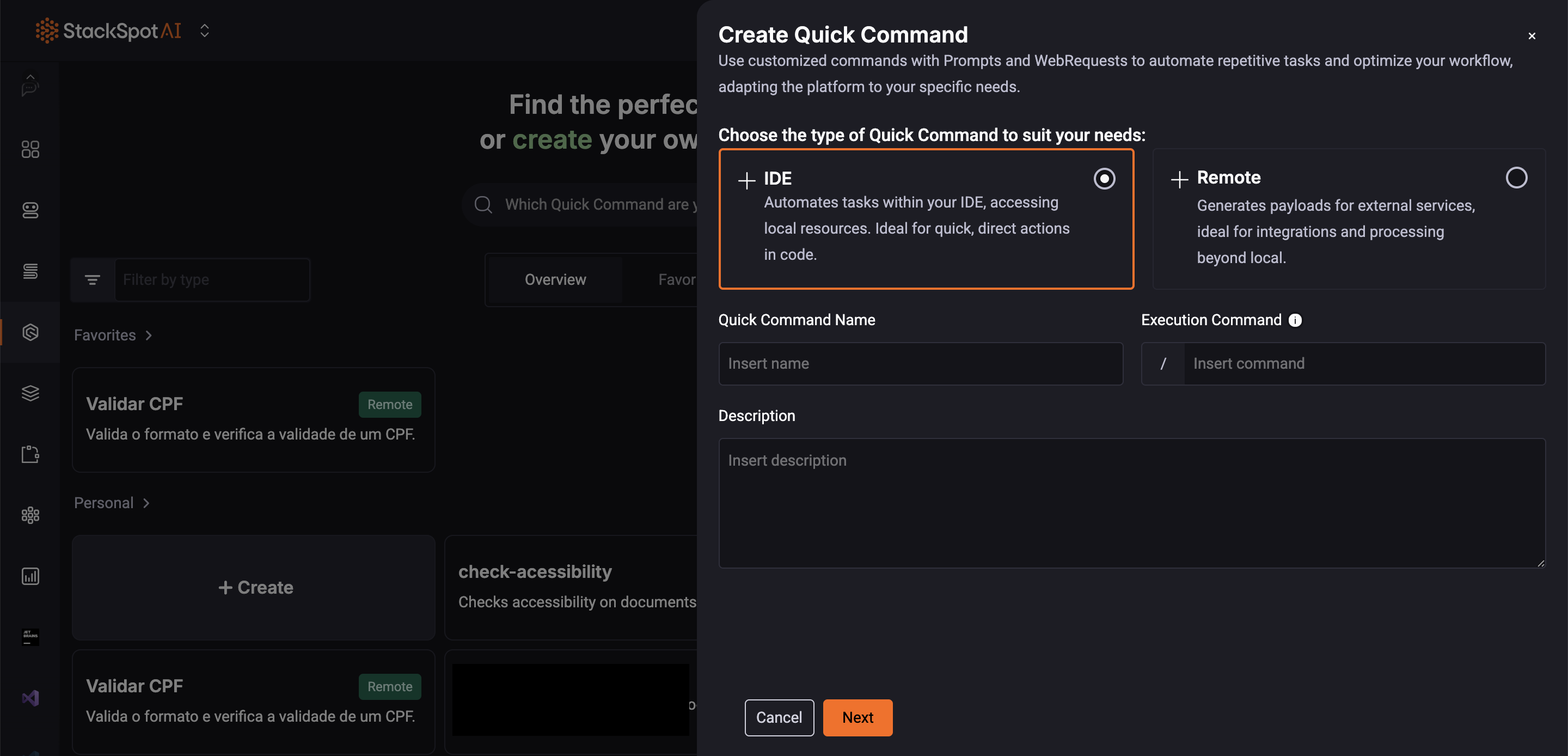Click the robot agents sidebar icon

tap(30, 210)
